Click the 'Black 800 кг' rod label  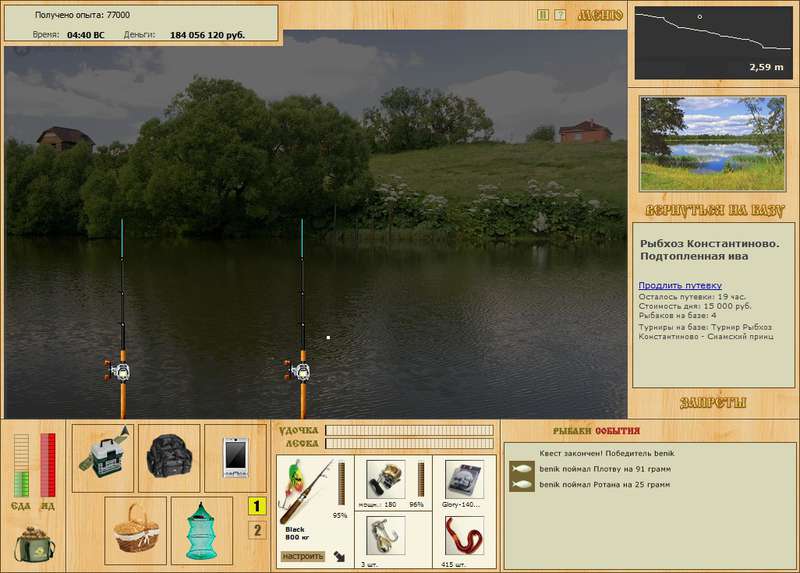295,533
